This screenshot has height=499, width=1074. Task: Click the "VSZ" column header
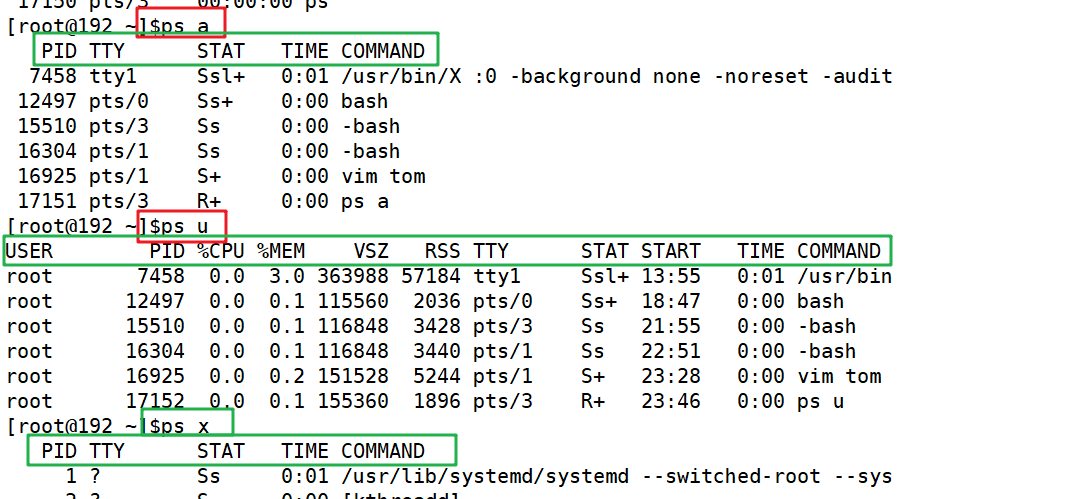coord(371,251)
